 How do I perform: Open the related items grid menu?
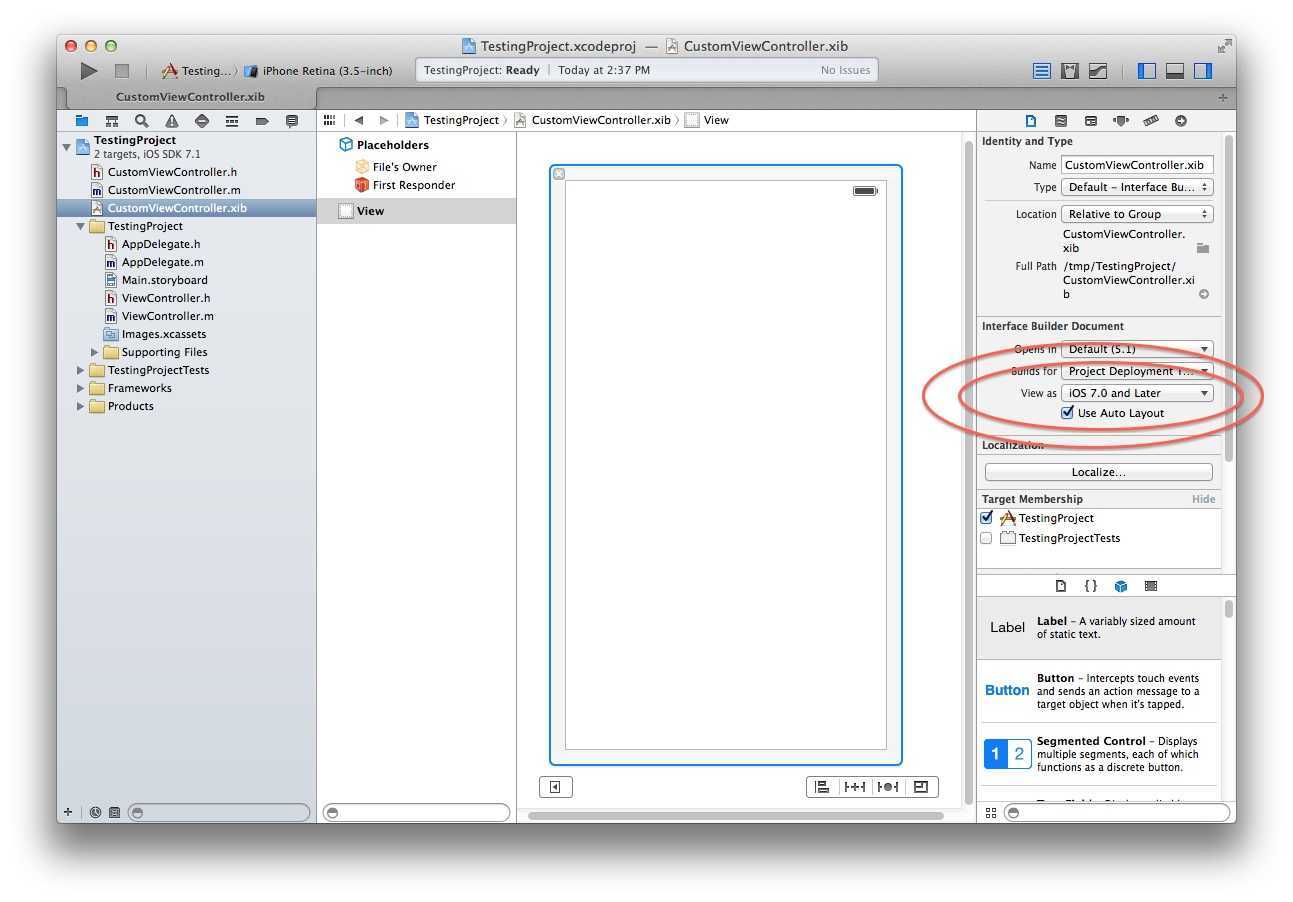tap(329, 120)
